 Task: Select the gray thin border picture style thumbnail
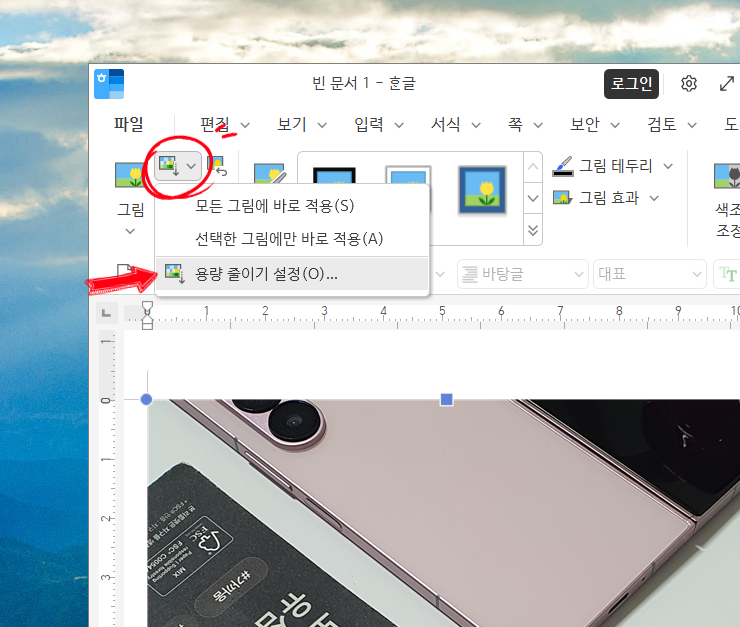tap(408, 175)
